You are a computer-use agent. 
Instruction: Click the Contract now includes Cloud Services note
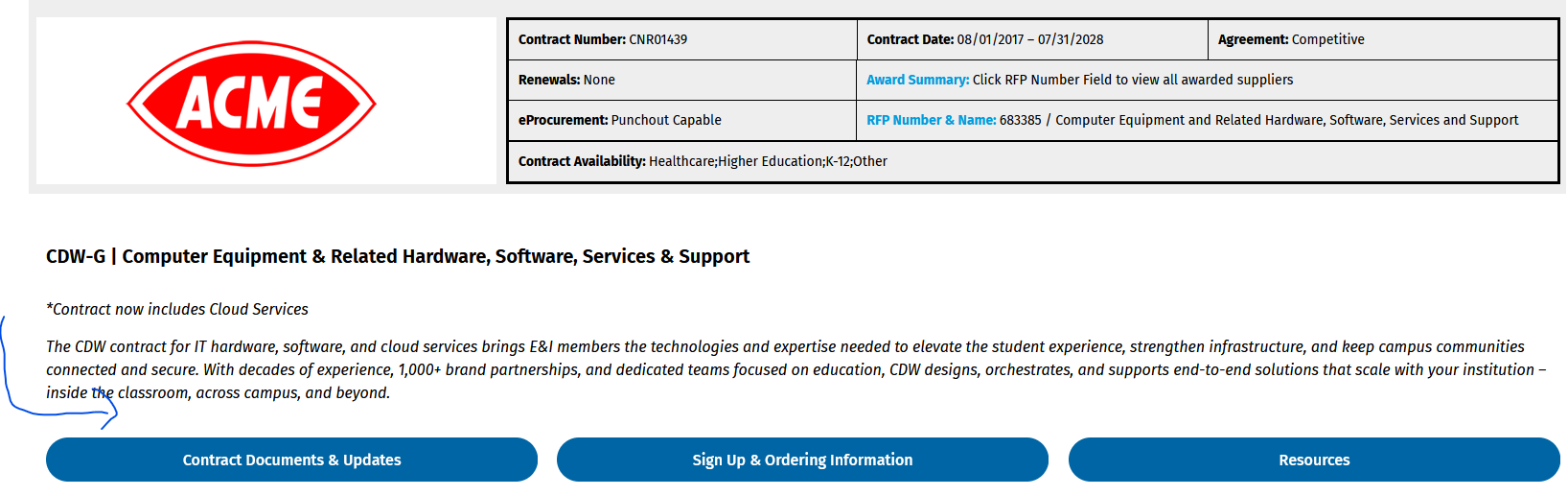click(177, 309)
